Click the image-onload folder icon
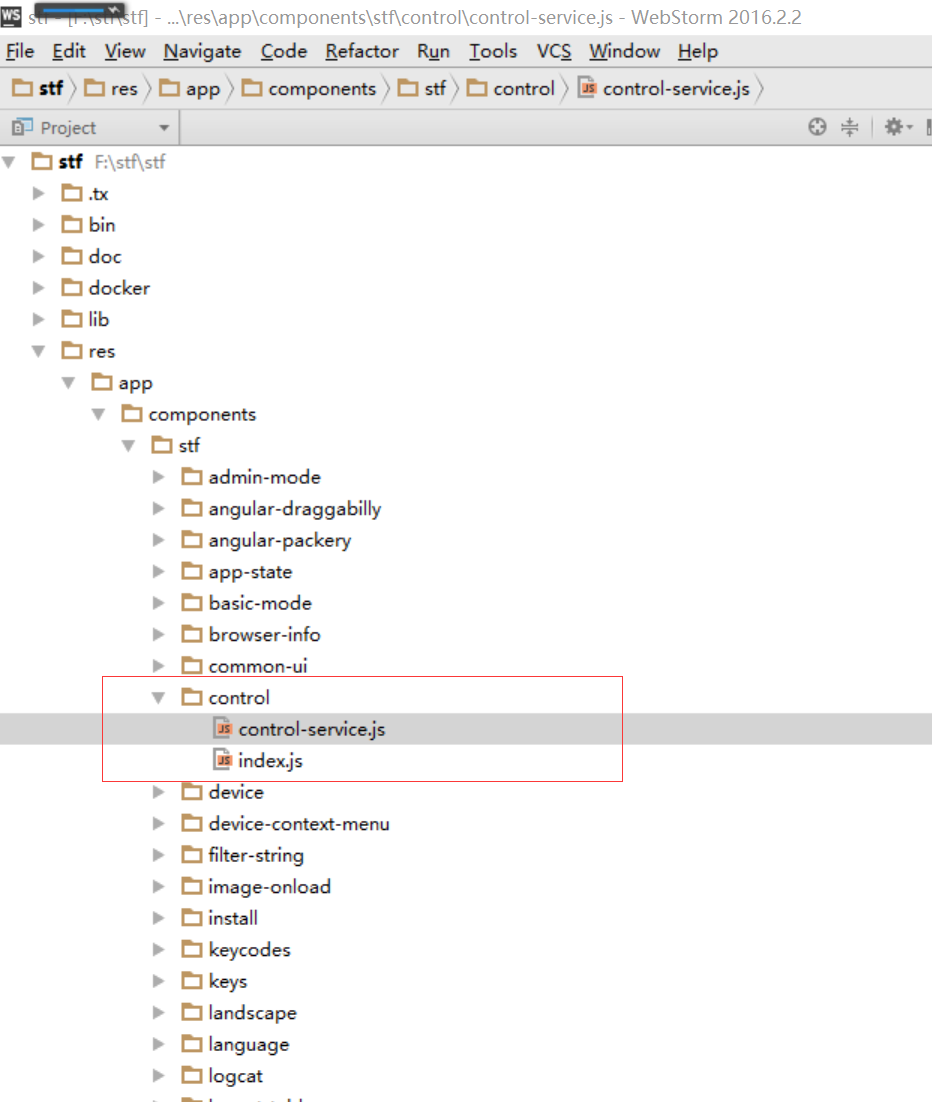 click(x=192, y=886)
